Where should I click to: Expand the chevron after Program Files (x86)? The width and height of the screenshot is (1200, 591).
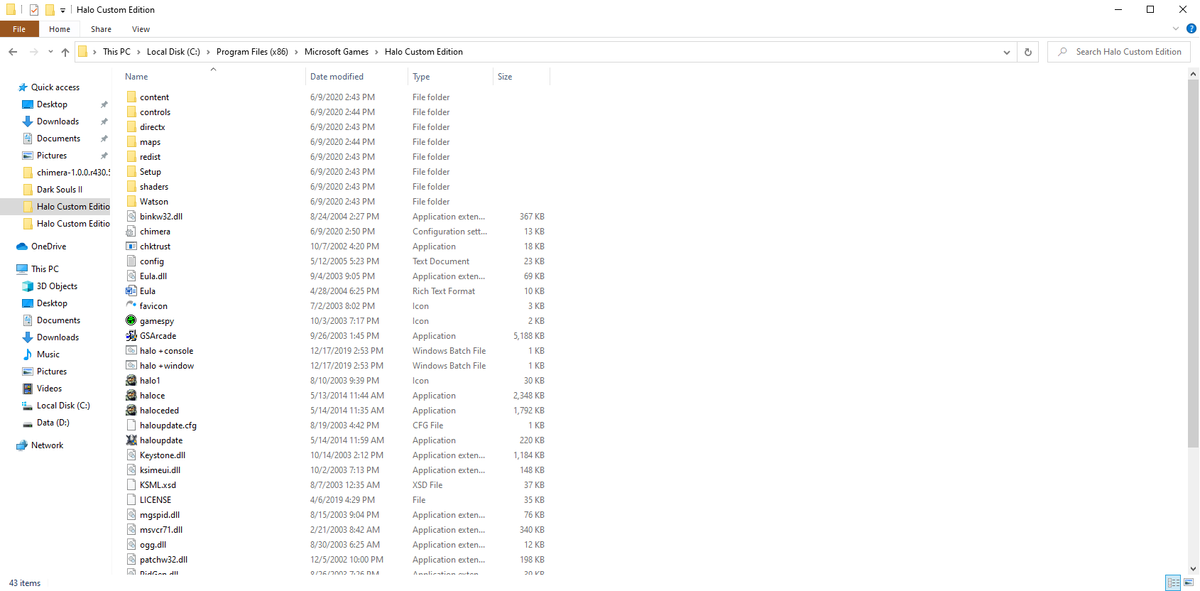[x=297, y=52]
